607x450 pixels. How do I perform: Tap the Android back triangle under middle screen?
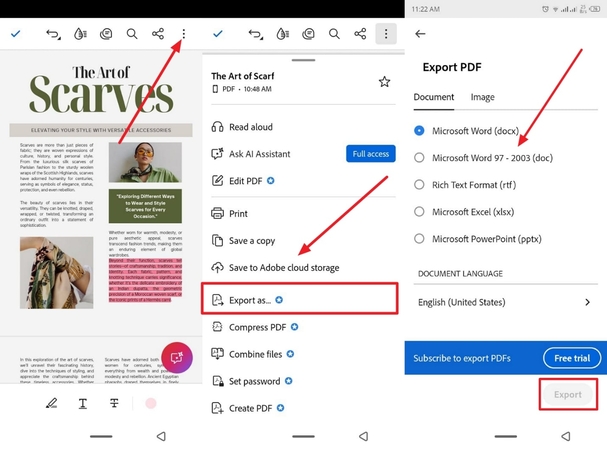(364, 436)
